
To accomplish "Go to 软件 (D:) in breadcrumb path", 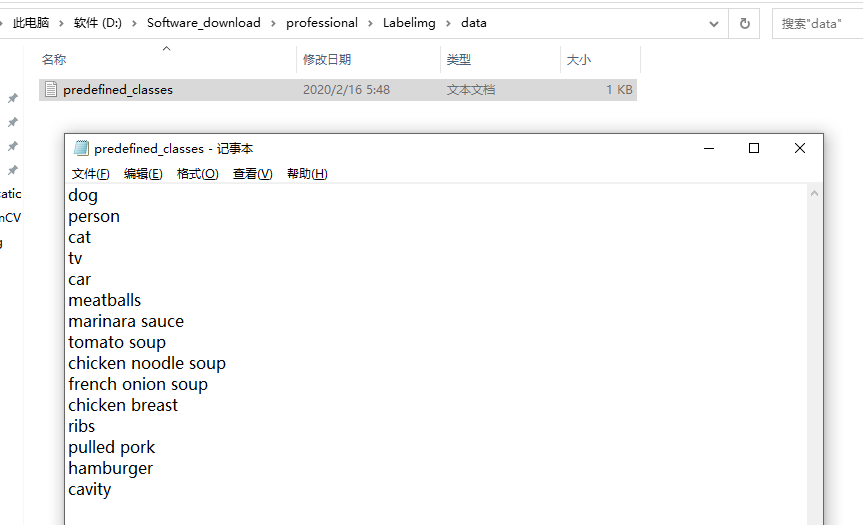I will 98,23.
